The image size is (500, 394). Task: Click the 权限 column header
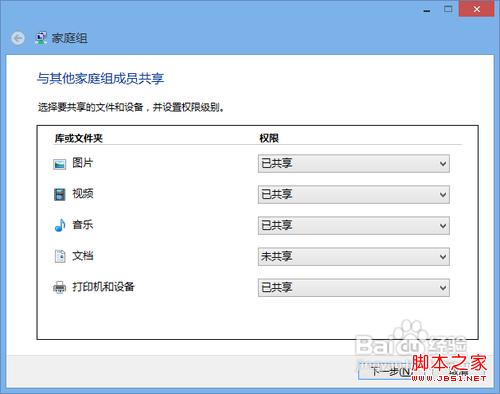(269, 138)
